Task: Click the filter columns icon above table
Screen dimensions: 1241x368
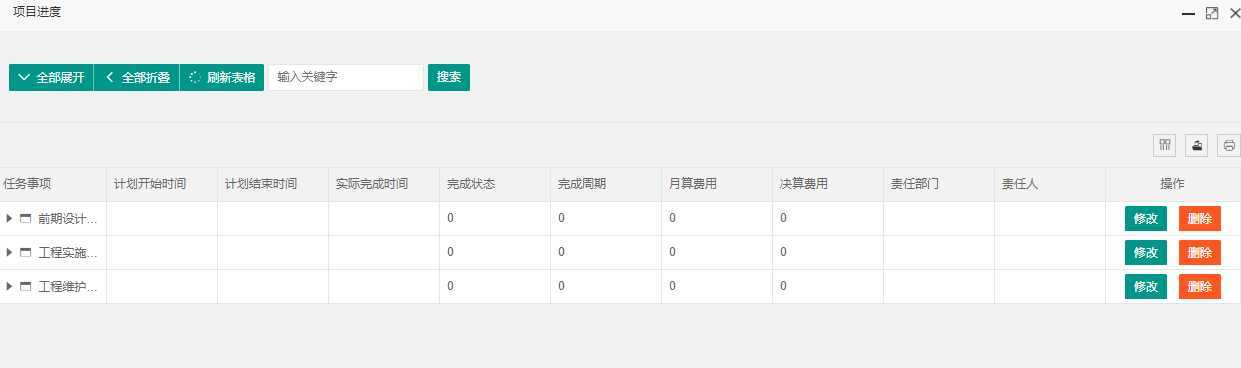Action: 1165,145
